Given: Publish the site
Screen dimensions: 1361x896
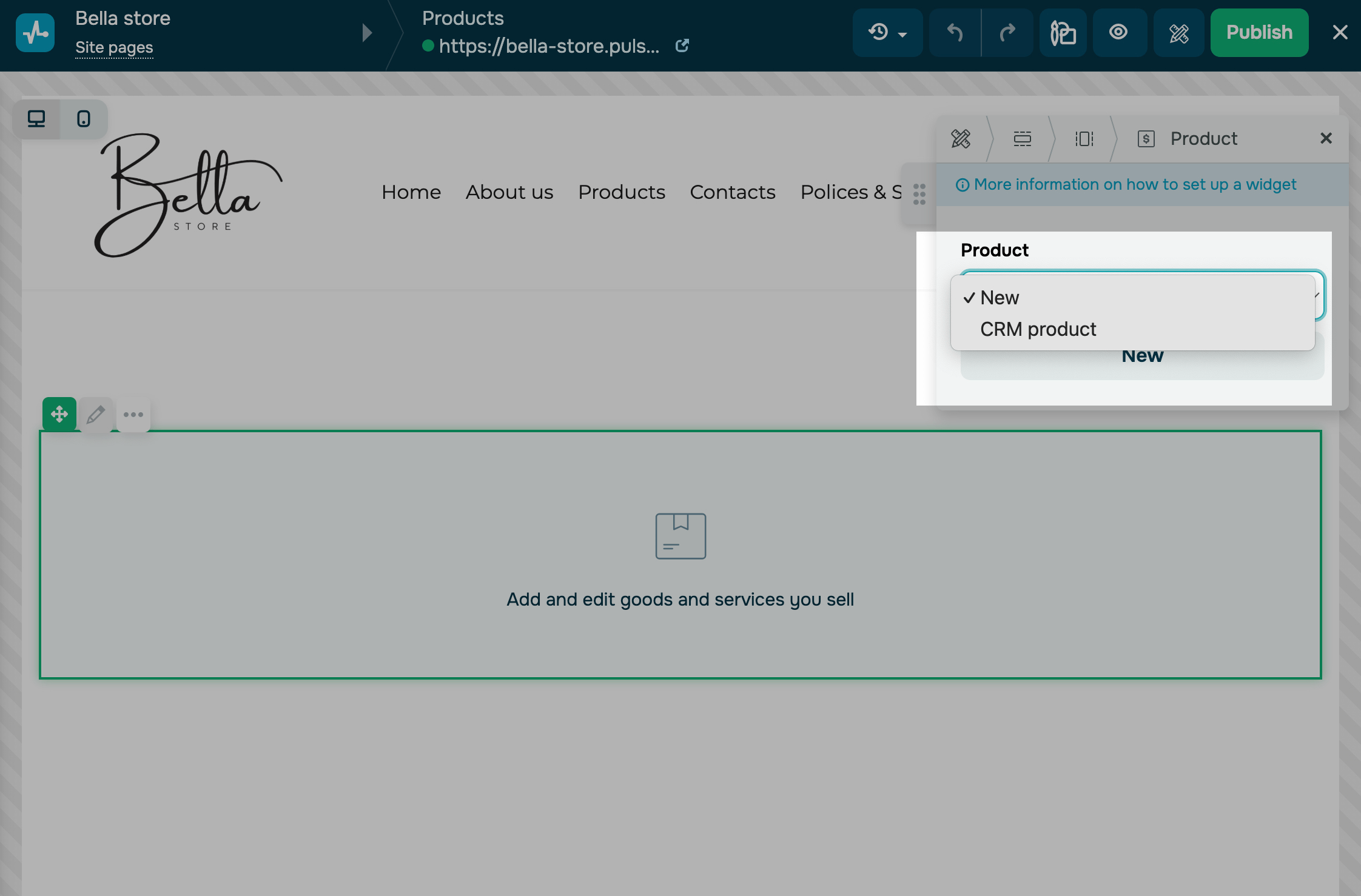Looking at the screenshot, I should click(1259, 33).
